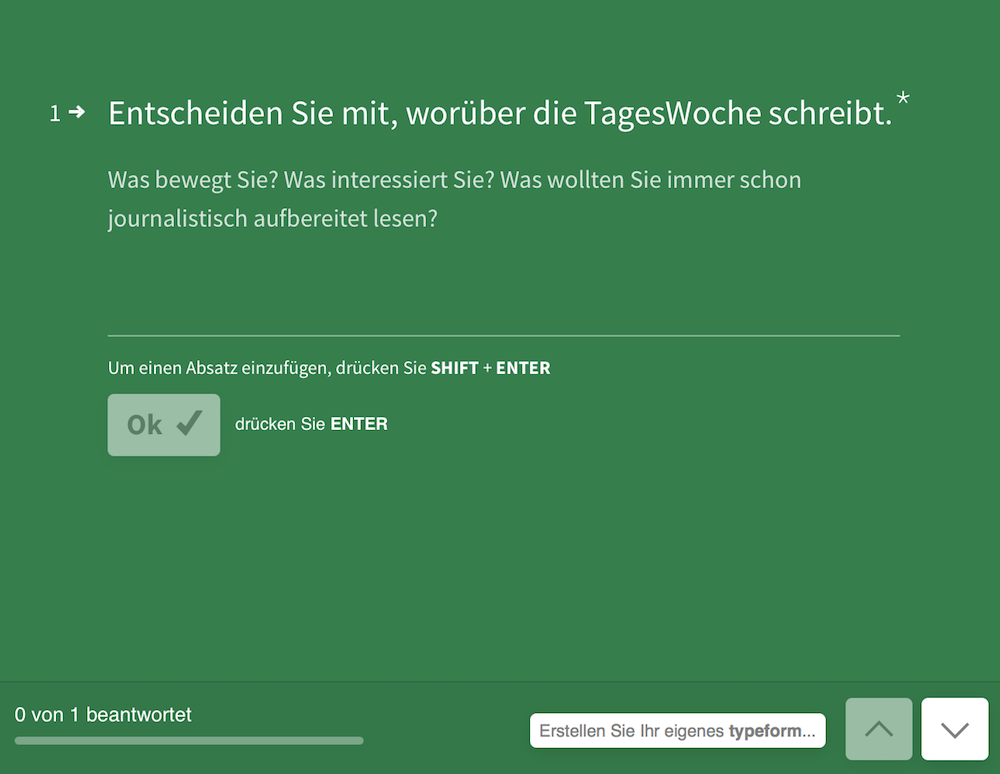The height and width of the screenshot is (774, 1000).
Task: Click the description 'Was bewegt Sie?' text
Action: (193, 180)
